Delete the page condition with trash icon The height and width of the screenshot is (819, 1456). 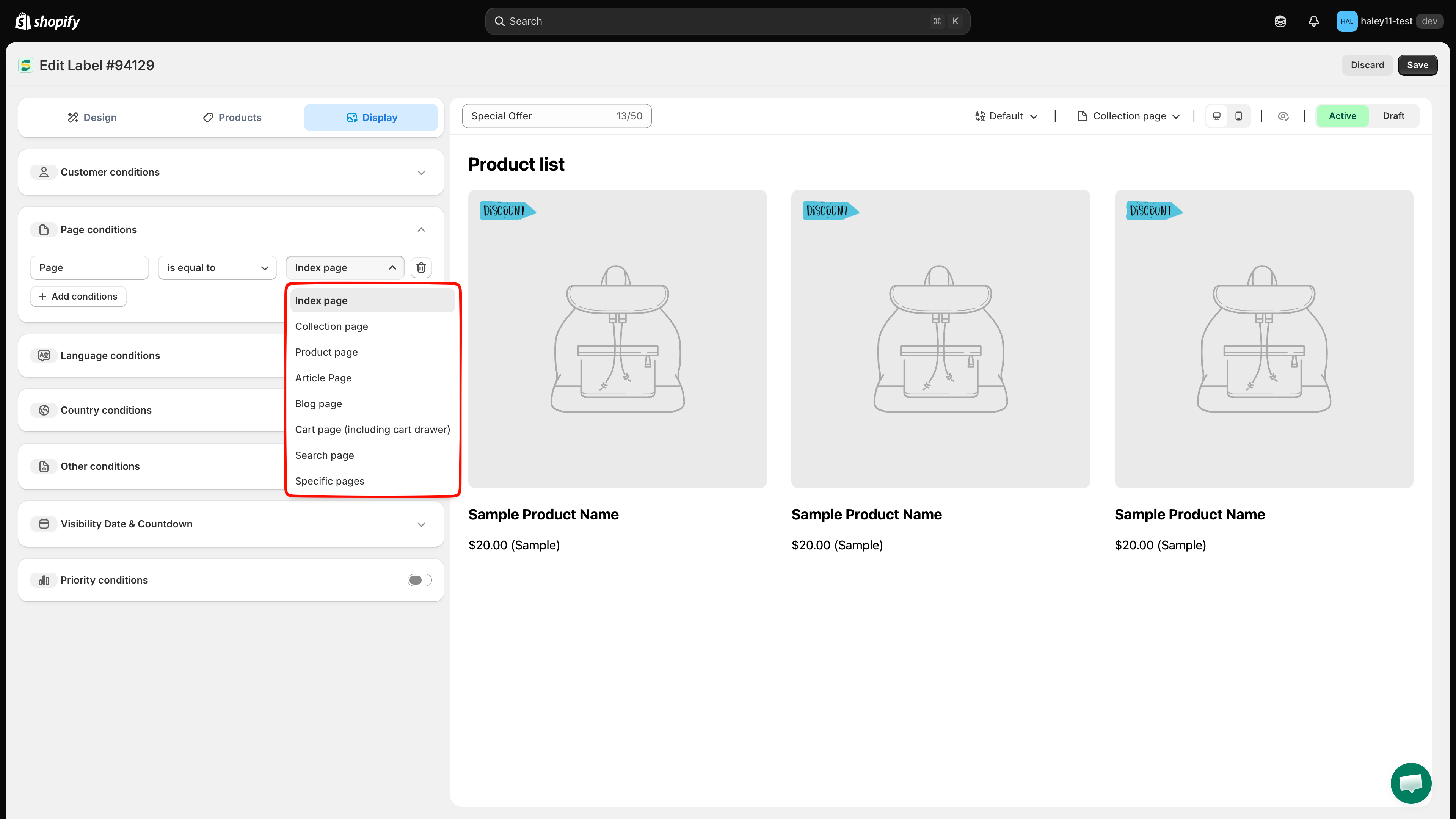(x=421, y=267)
